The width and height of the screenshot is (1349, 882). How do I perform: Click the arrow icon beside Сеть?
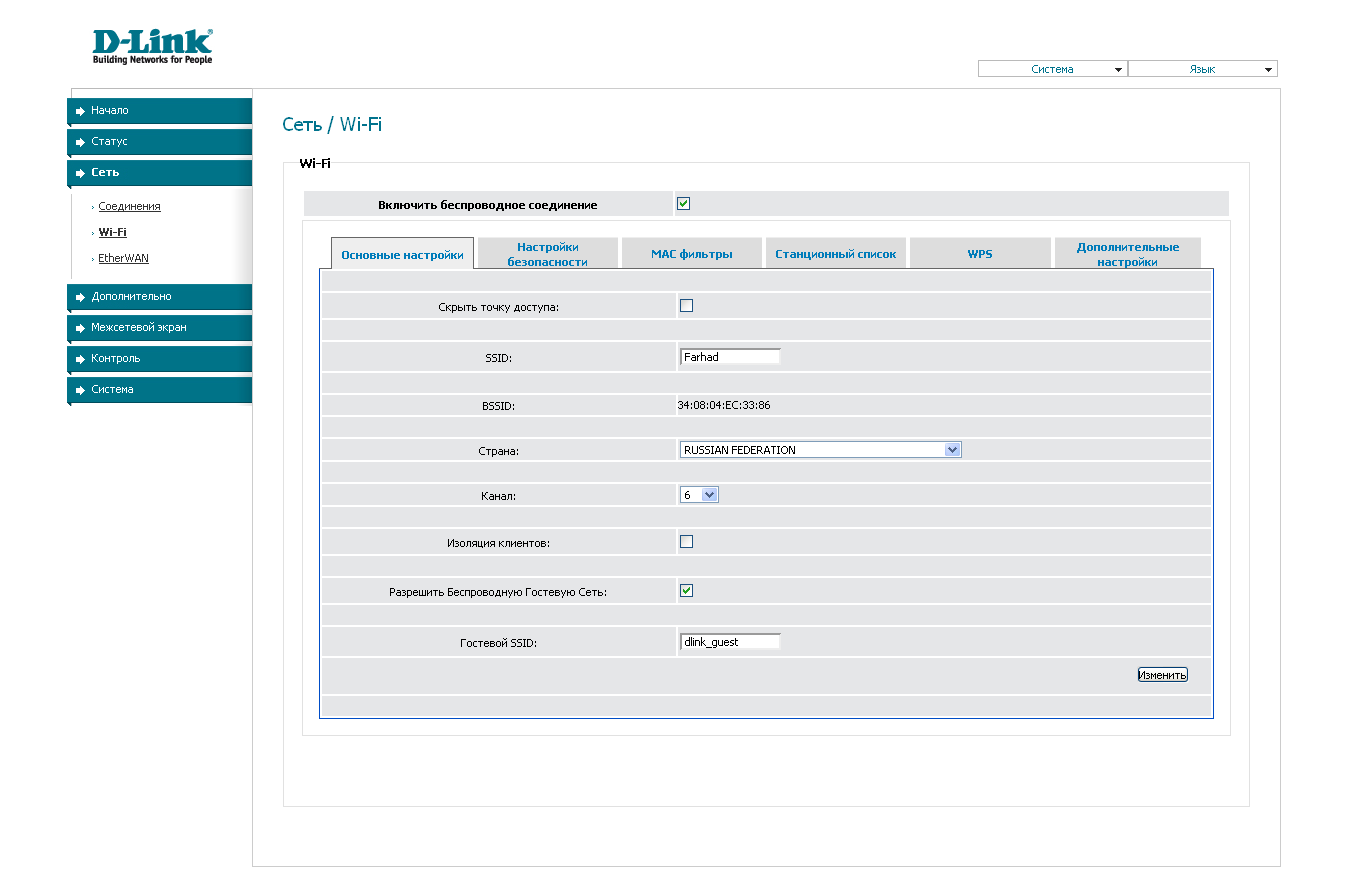pyautogui.click(x=80, y=173)
